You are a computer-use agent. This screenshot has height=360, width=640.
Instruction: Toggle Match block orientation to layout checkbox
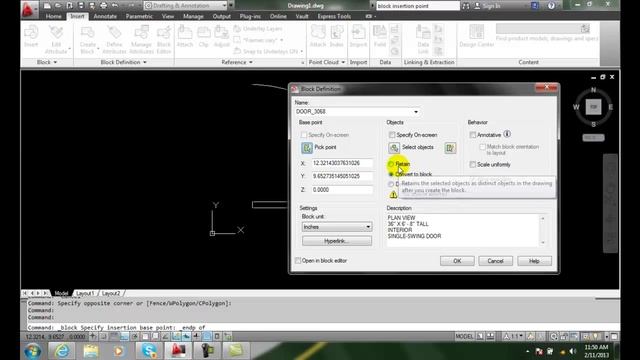click(482, 147)
